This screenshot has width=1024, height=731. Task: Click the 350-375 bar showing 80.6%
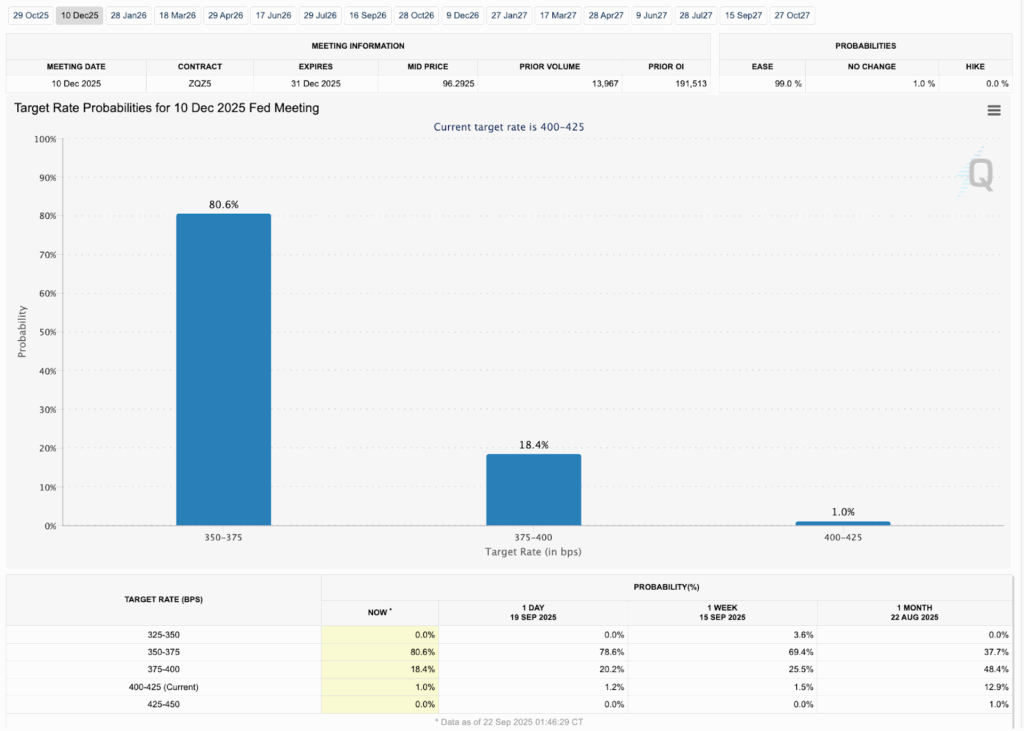pos(223,369)
